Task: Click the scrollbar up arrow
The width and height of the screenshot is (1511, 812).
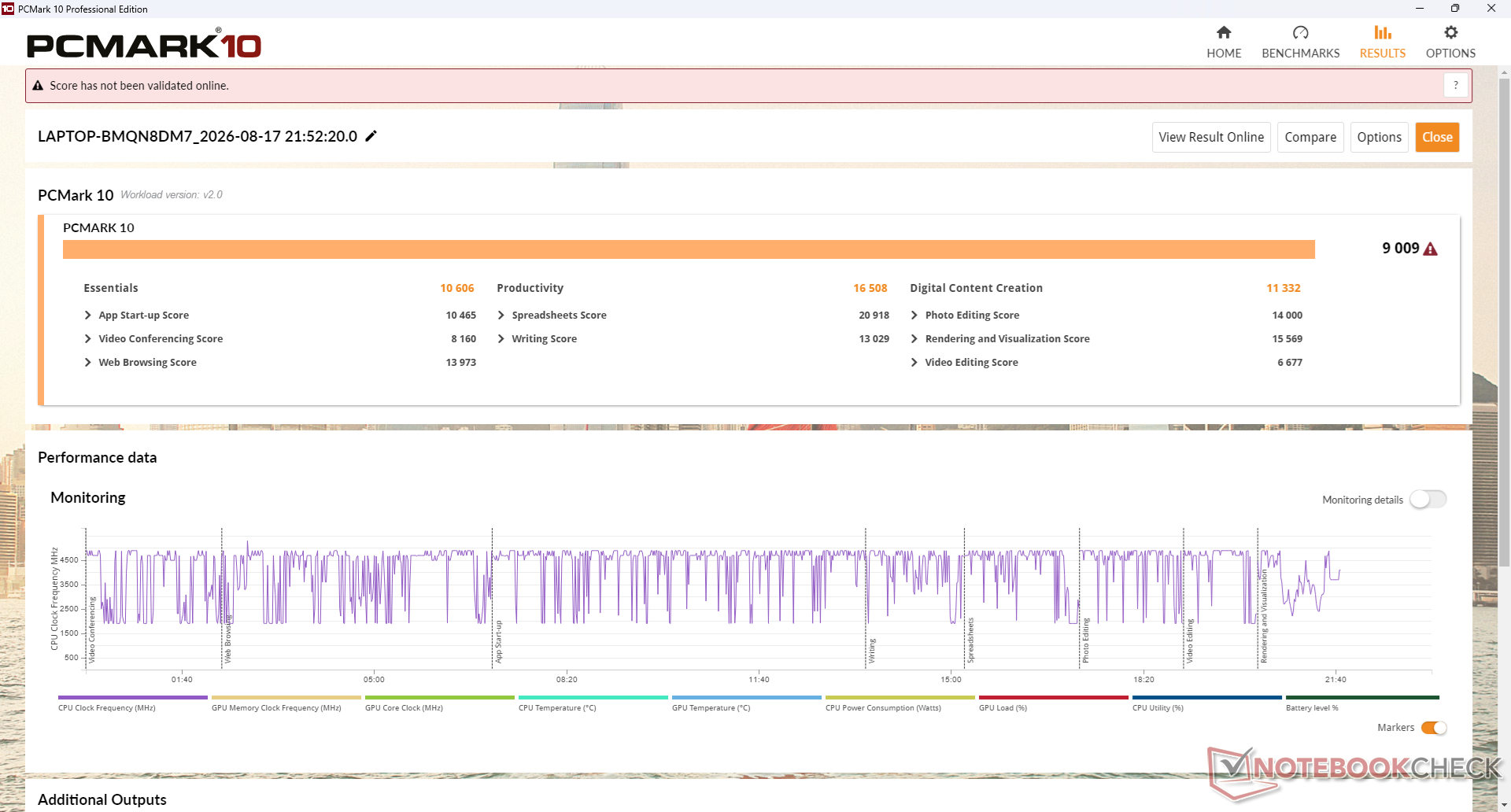Action: pyautogui.click(x=1504, y=72)
